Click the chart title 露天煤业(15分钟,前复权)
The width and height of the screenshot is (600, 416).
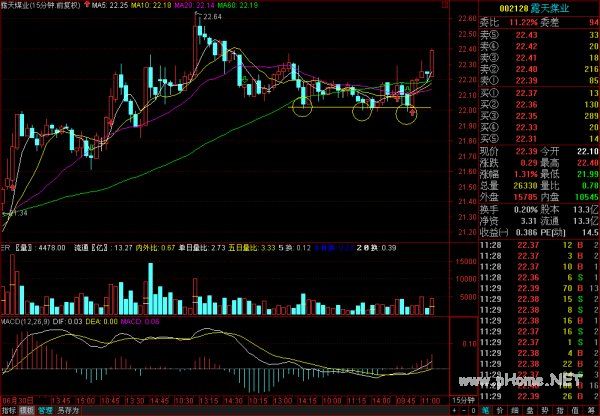pyautogui.click(x=41, y=5)
